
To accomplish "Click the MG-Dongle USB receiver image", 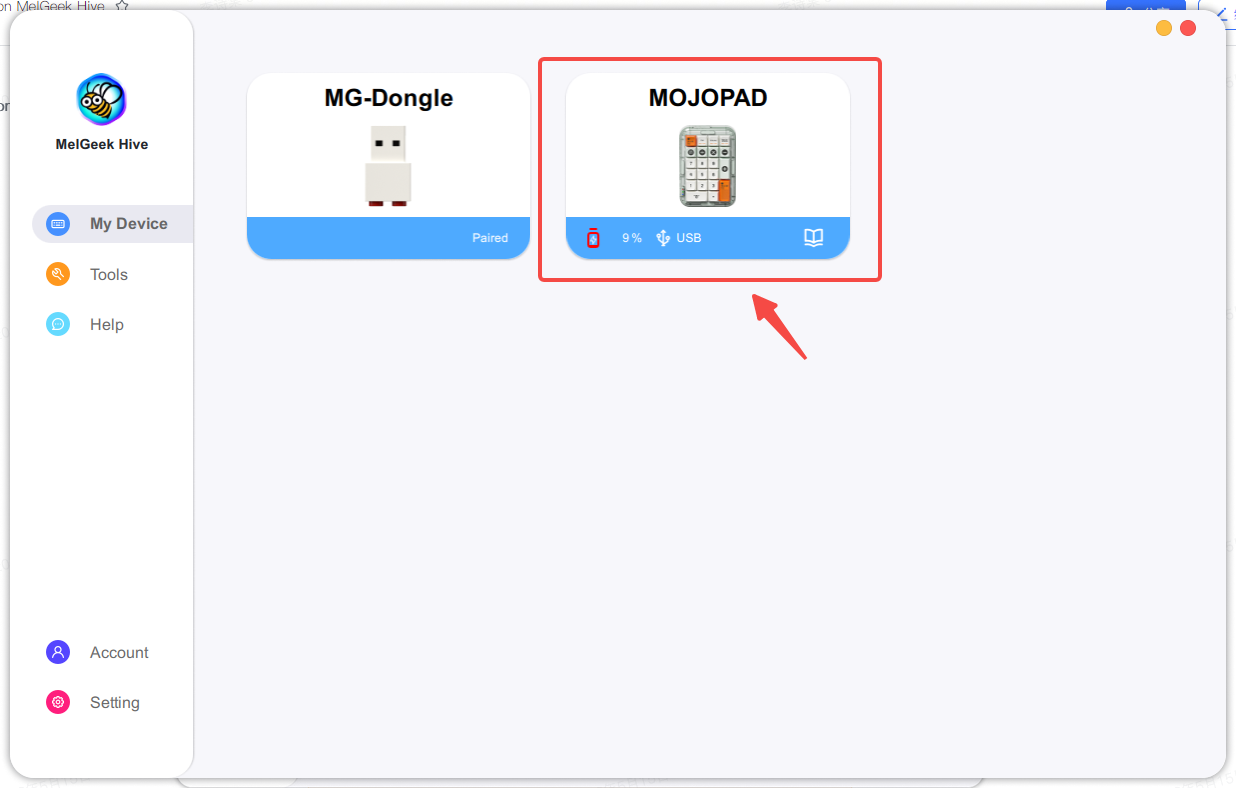I will 388,166.
